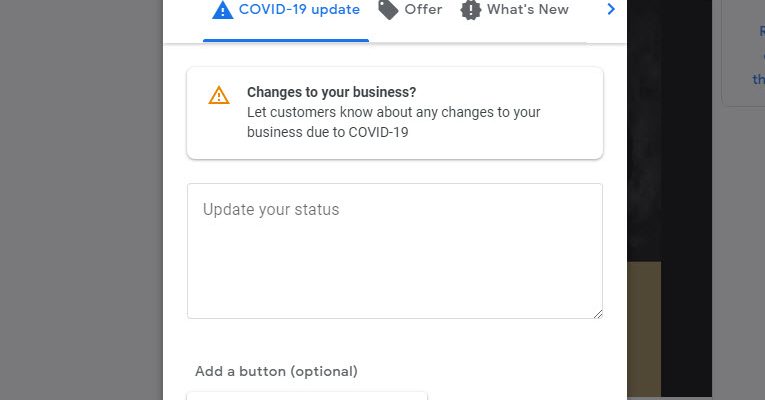Click the Add a button (optional) label

pos(276,371)
